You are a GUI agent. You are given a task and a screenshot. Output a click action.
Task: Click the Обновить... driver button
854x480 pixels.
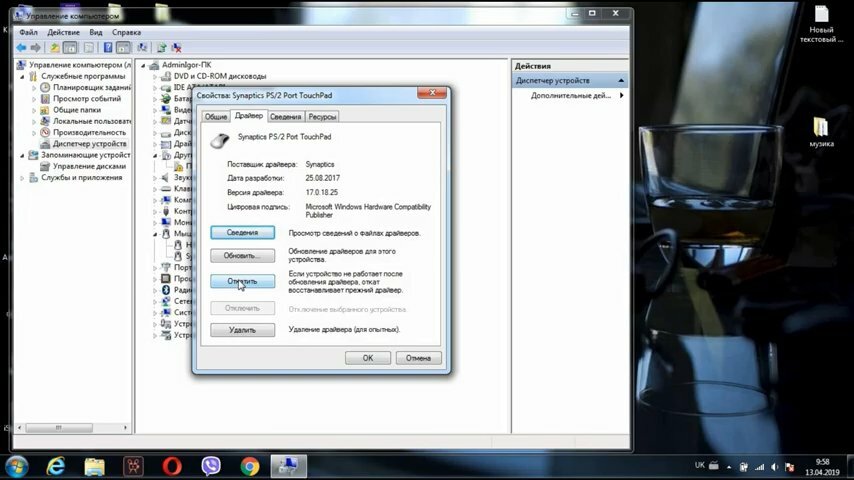242,256
